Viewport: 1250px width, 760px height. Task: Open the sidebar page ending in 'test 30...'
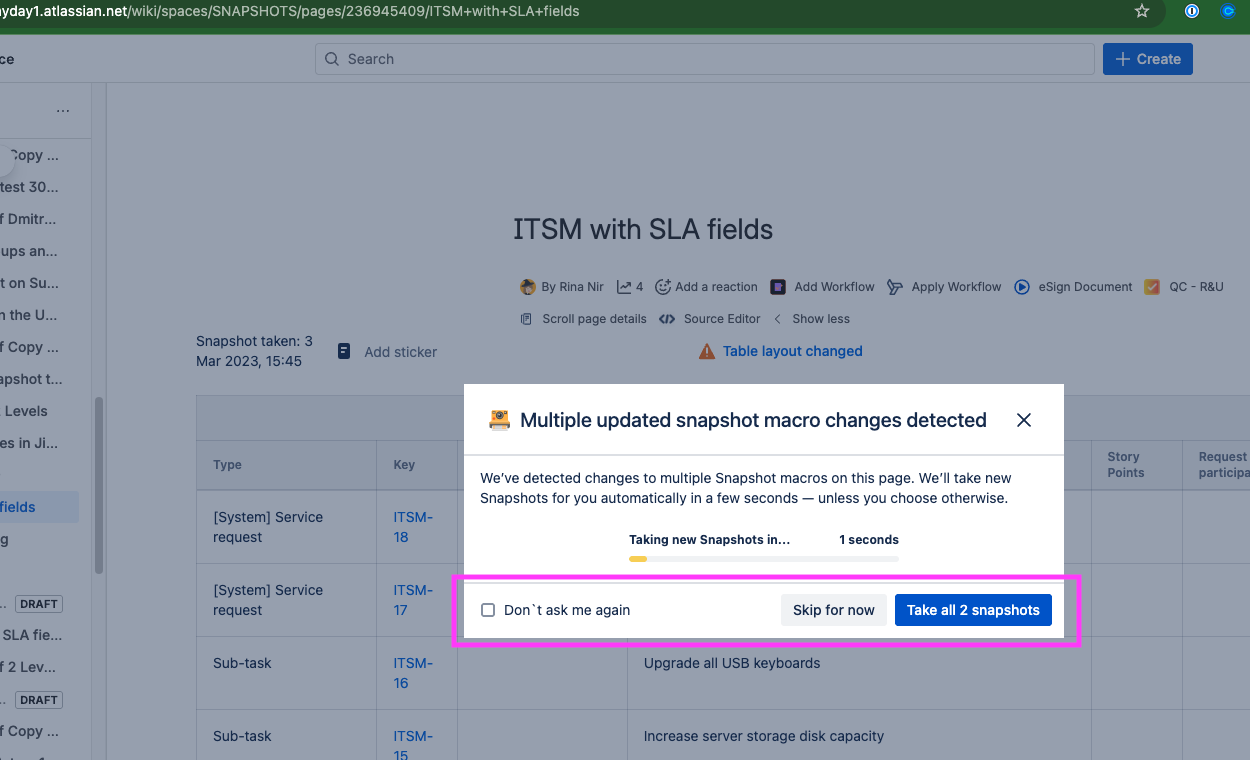coord(29,187)
